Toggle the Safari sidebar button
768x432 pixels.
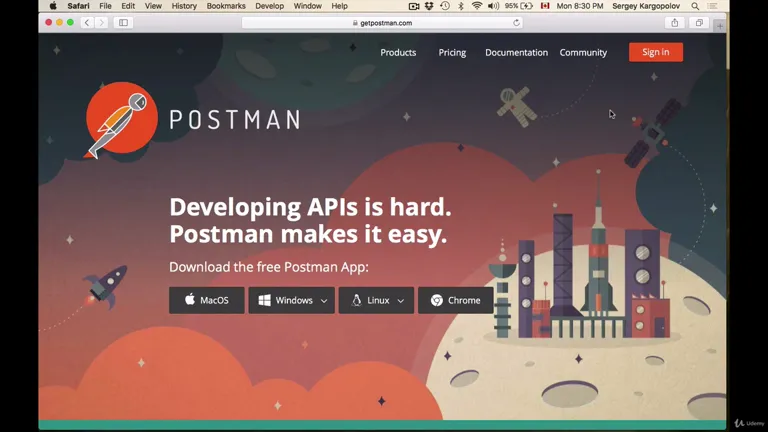click(x=123, y=23)
